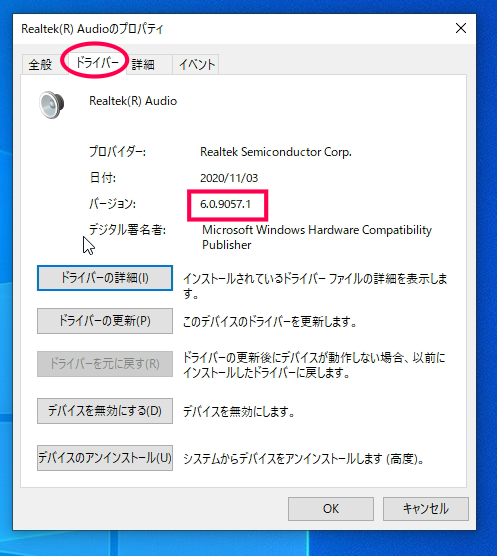497x556 pixels.
Task: Open ドライバーの詳細(I) button
Action: click(105, 278)
